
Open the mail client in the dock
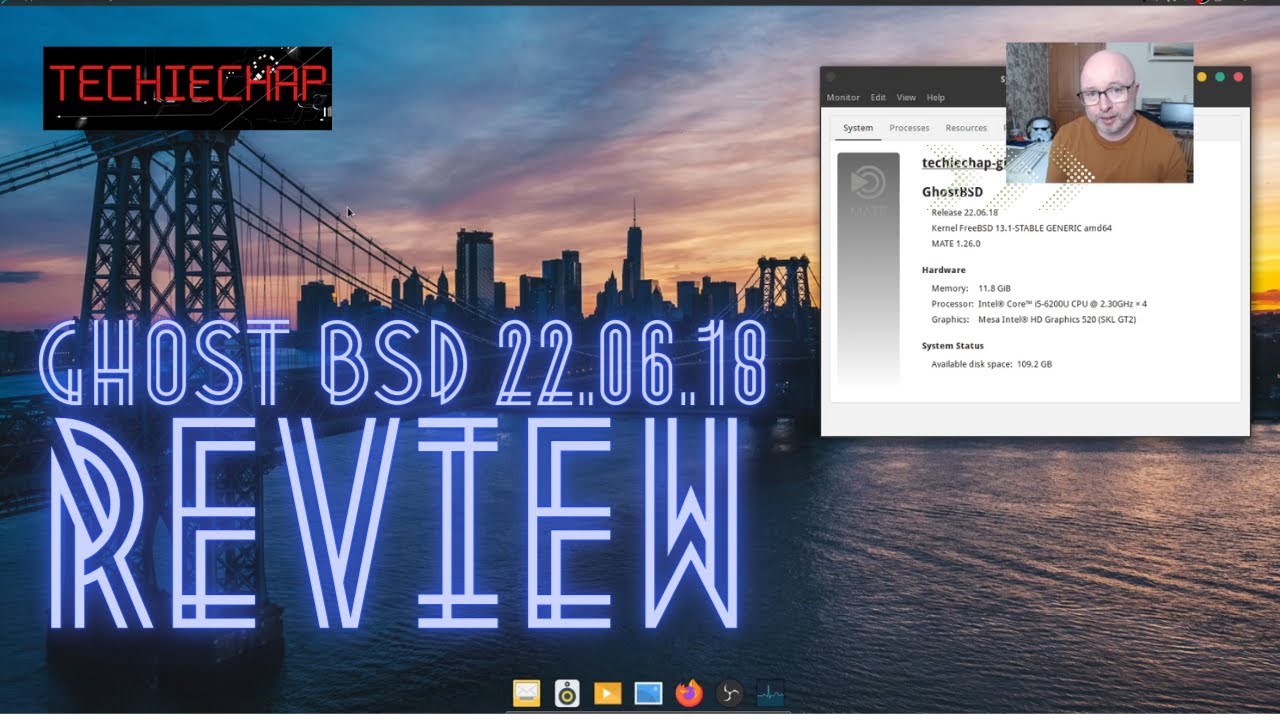pyautogui.click(x=526, y=692)
